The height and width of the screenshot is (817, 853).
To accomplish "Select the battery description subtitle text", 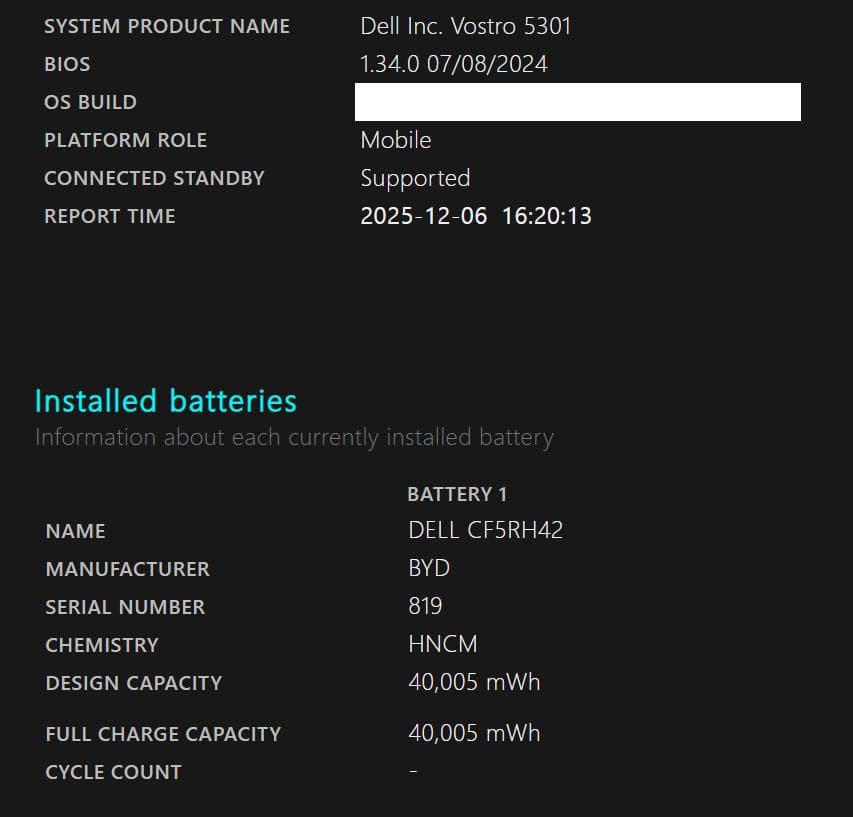I will tap(294, 437).
